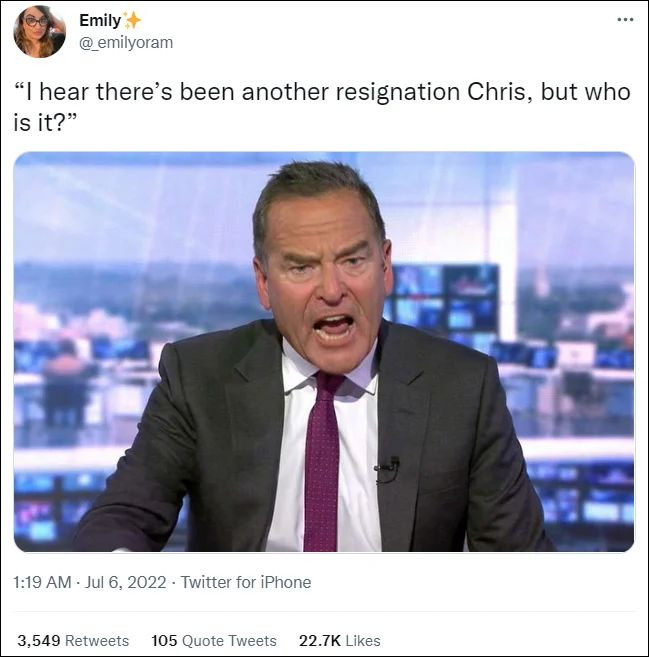Open the Emily display name link
Image resolution: width=649 pixels, height=657 pixels.
tap(100, 20)
